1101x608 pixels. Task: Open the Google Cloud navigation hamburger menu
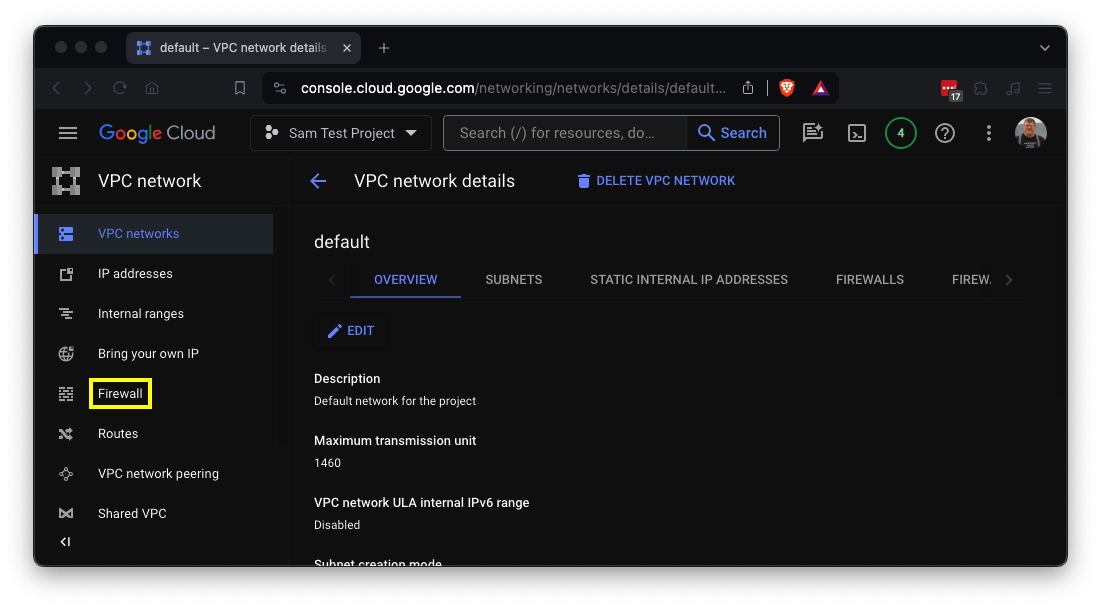click(68, 133)
